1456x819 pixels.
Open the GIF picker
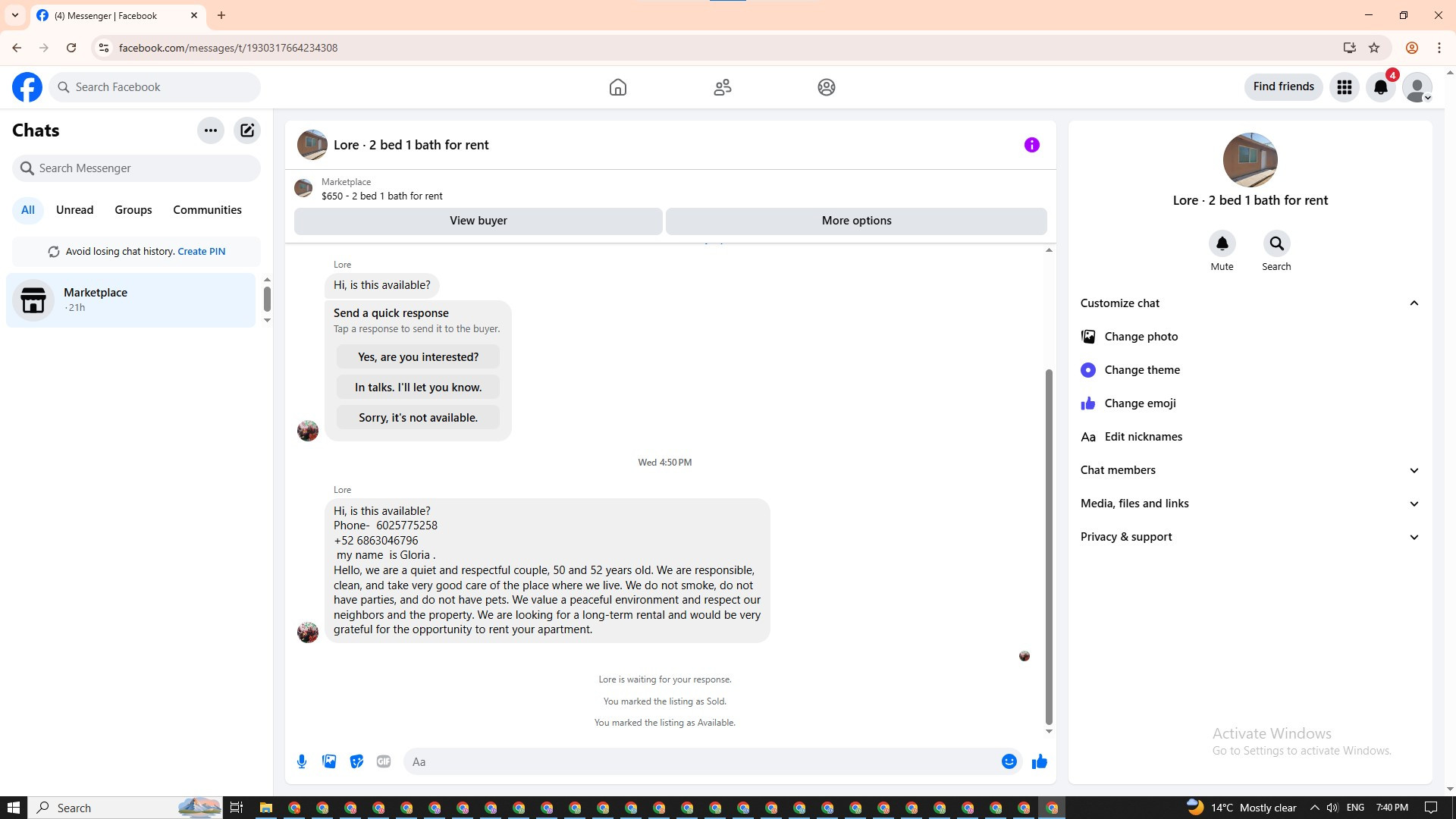pyautogui.click(x=384, y=761)
